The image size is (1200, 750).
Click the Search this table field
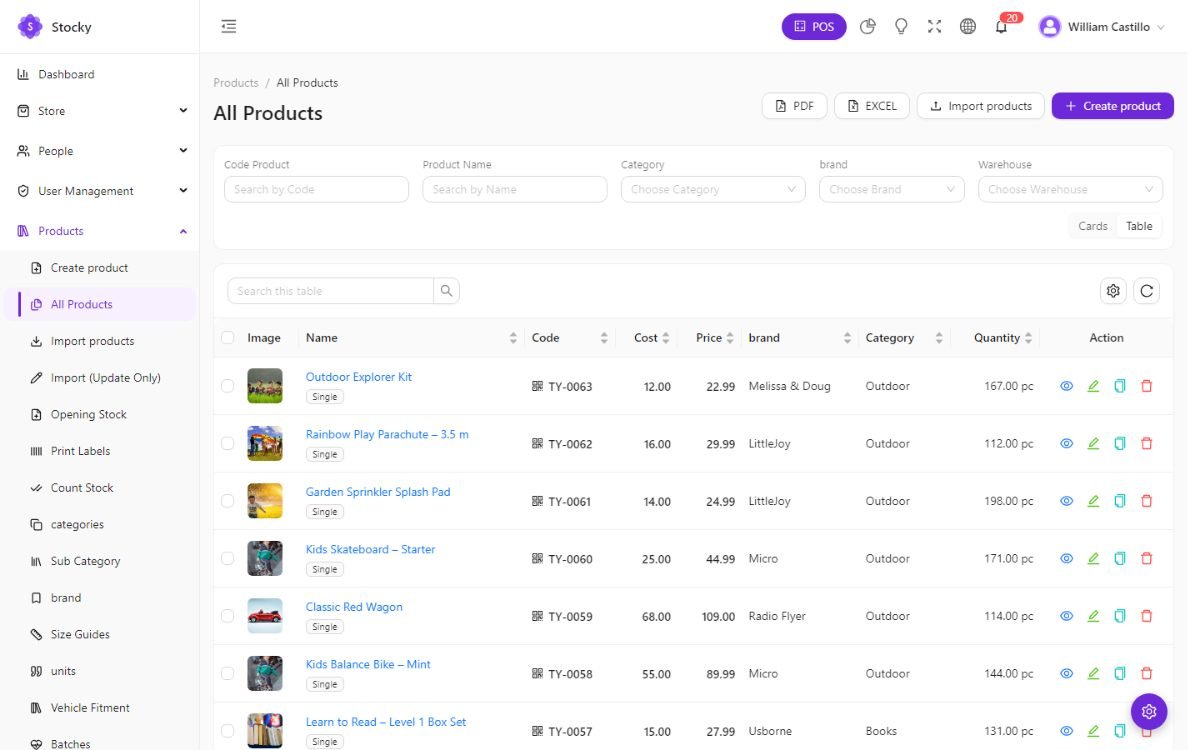pyautogui.click(x=331, y=291)
